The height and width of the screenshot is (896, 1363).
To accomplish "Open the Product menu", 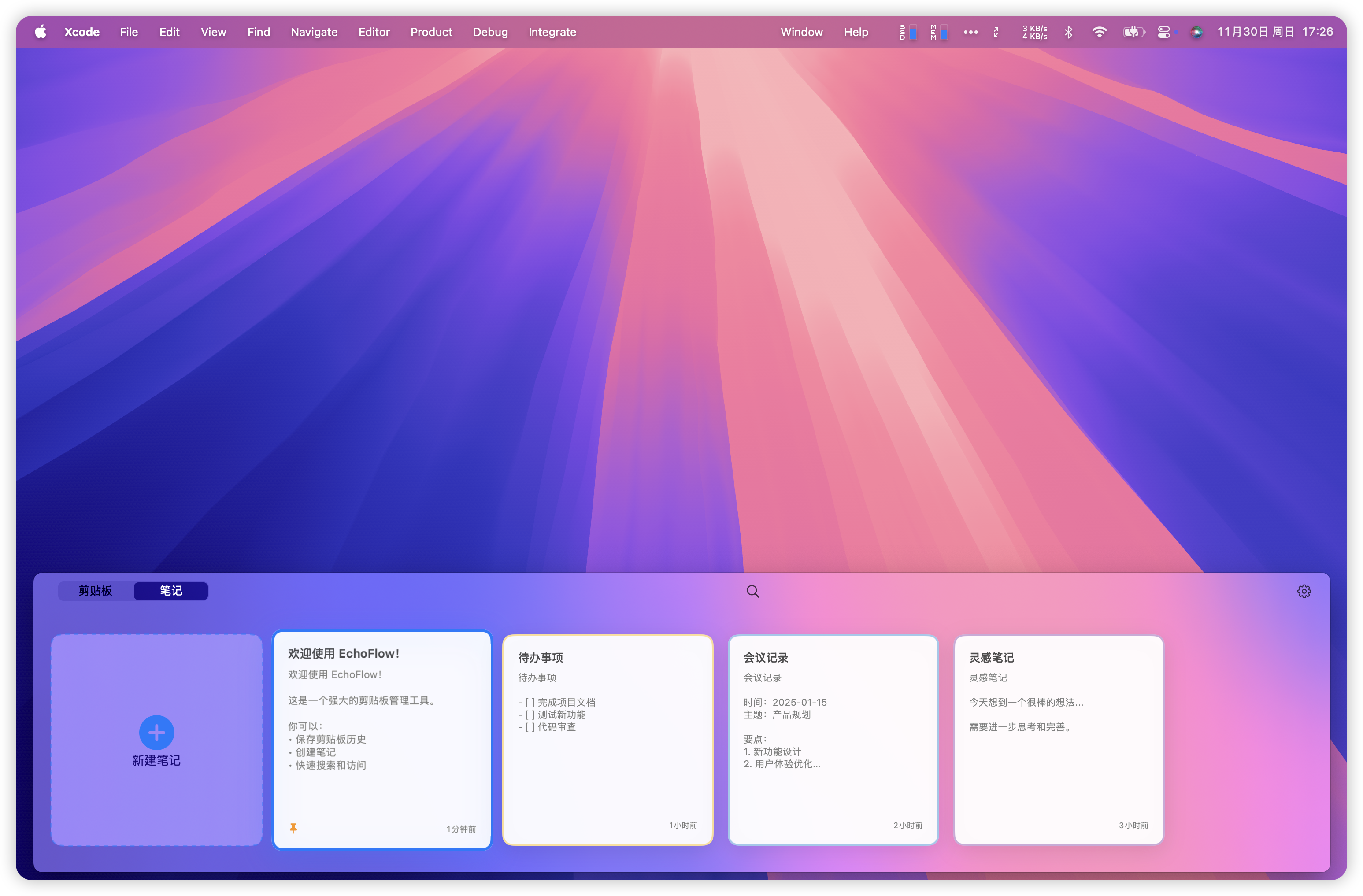I will [431, 32].
